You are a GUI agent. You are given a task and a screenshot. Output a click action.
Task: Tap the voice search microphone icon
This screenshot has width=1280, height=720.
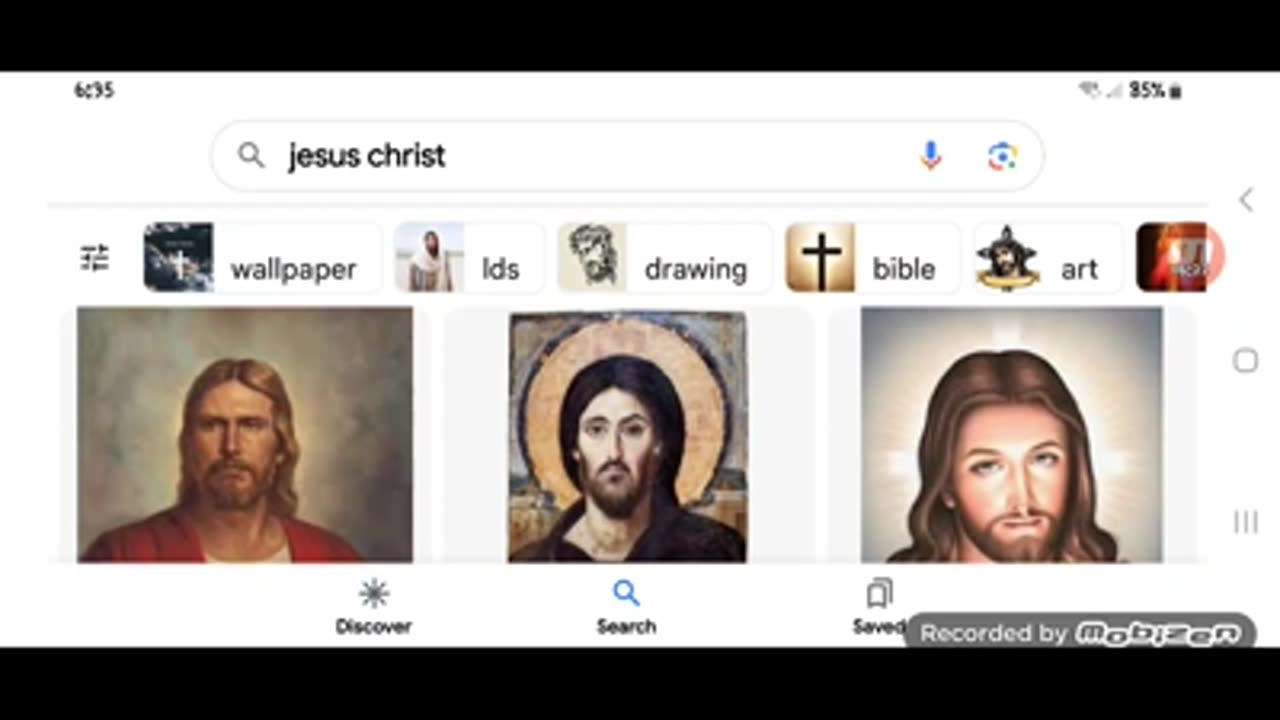(x=930, y=156)
